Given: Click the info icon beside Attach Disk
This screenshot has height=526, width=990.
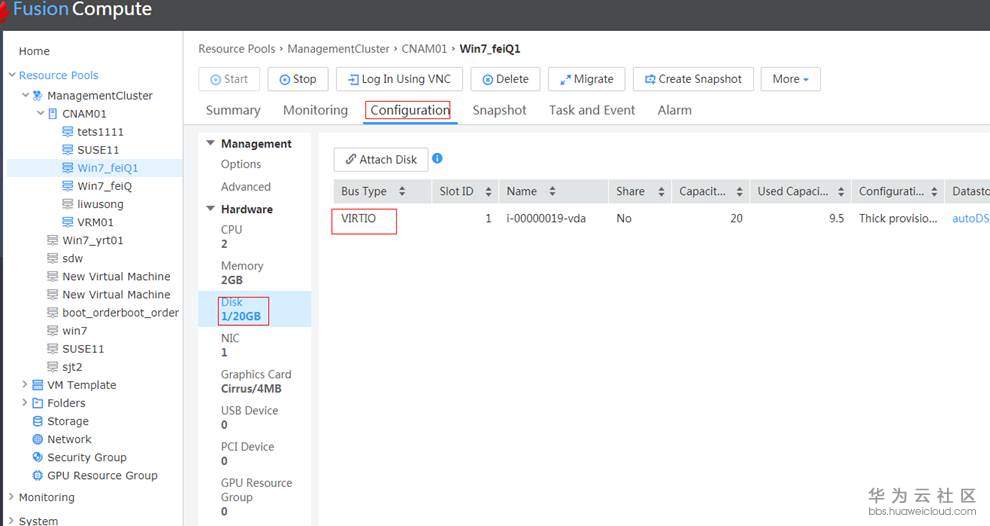Looking at the screenshot, I should (x=437, y=159).
